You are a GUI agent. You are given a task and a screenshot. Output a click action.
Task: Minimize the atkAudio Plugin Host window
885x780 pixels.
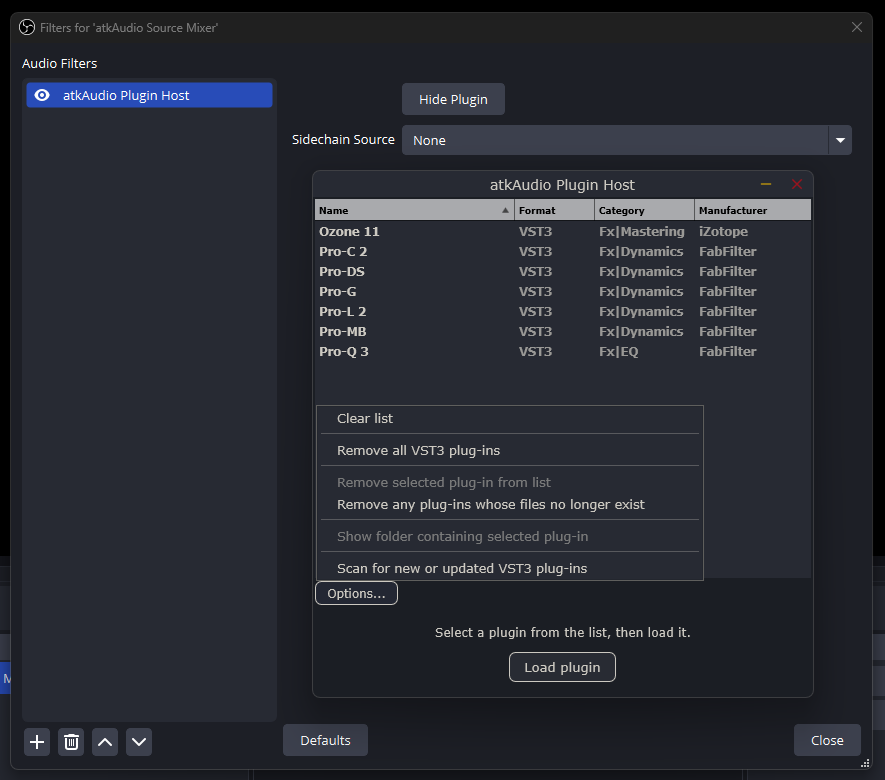click(766, 184)
